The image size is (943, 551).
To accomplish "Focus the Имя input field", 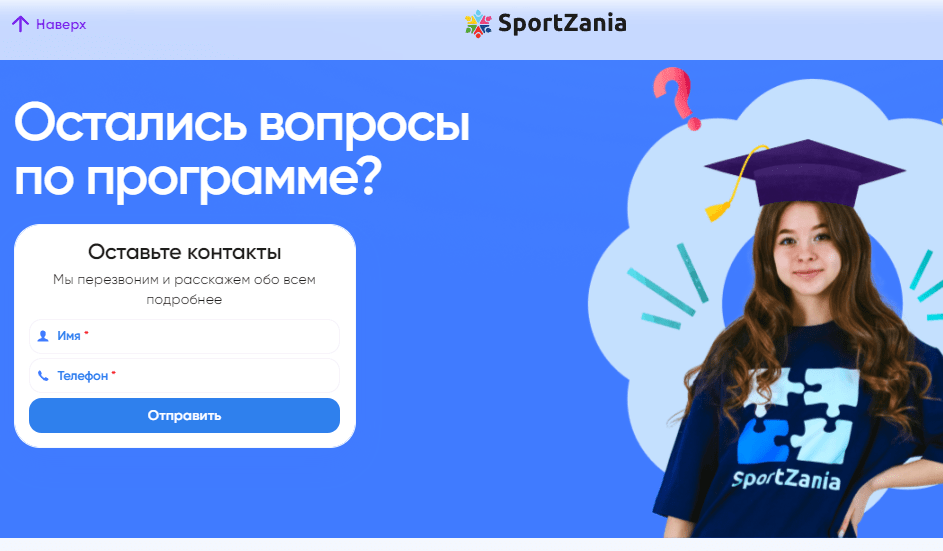I will click(184, 336).
